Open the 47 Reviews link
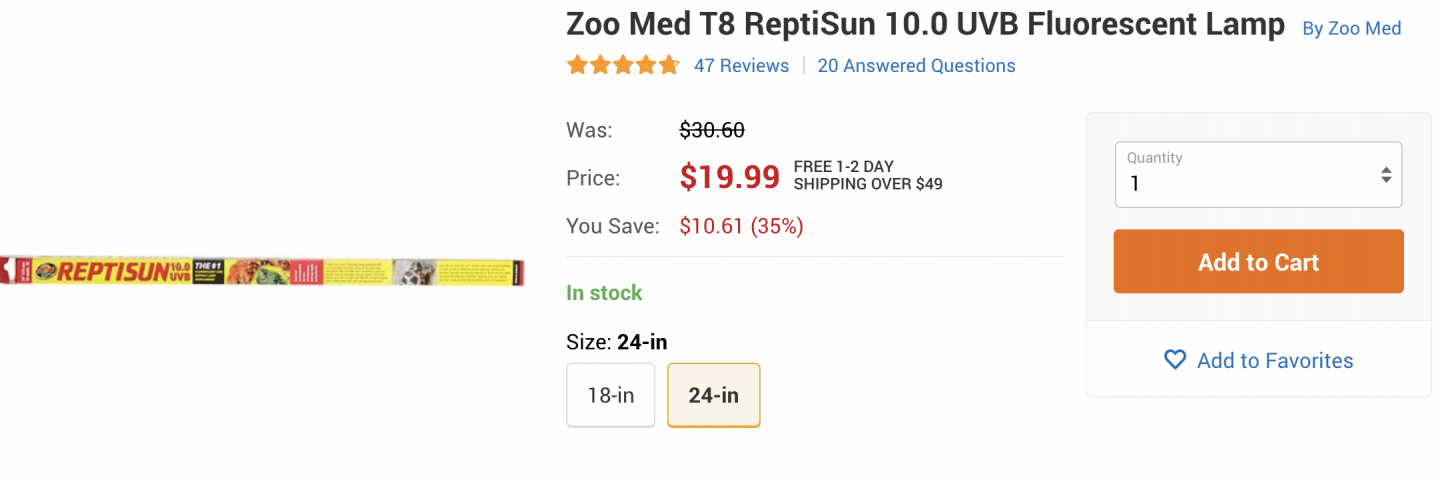This screenshot has width=1440, height=480. click(741, 66)
